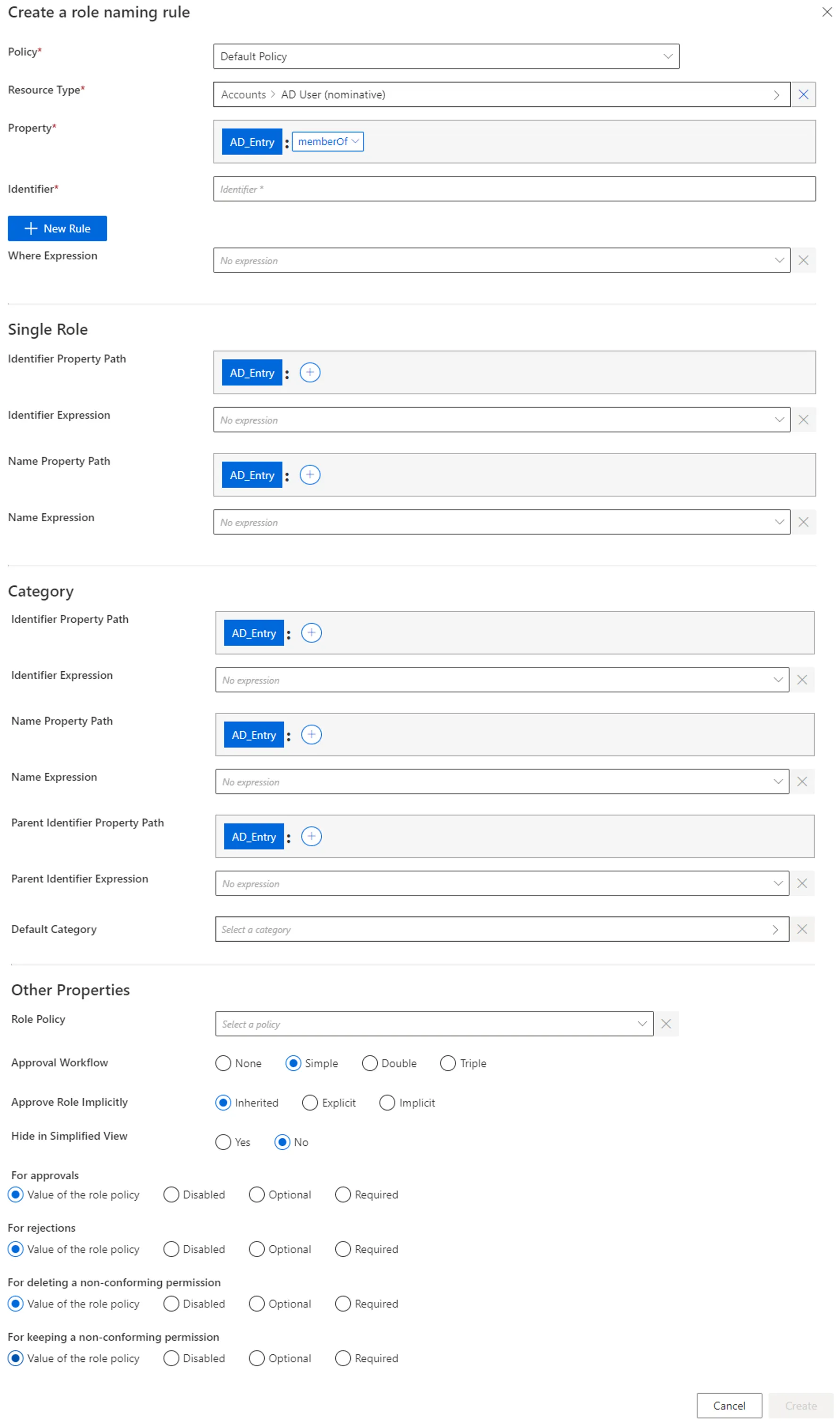Select Simple for Approval Workflow
The height and width of the screenshot is (1427, 840).
click(293, 1063)
